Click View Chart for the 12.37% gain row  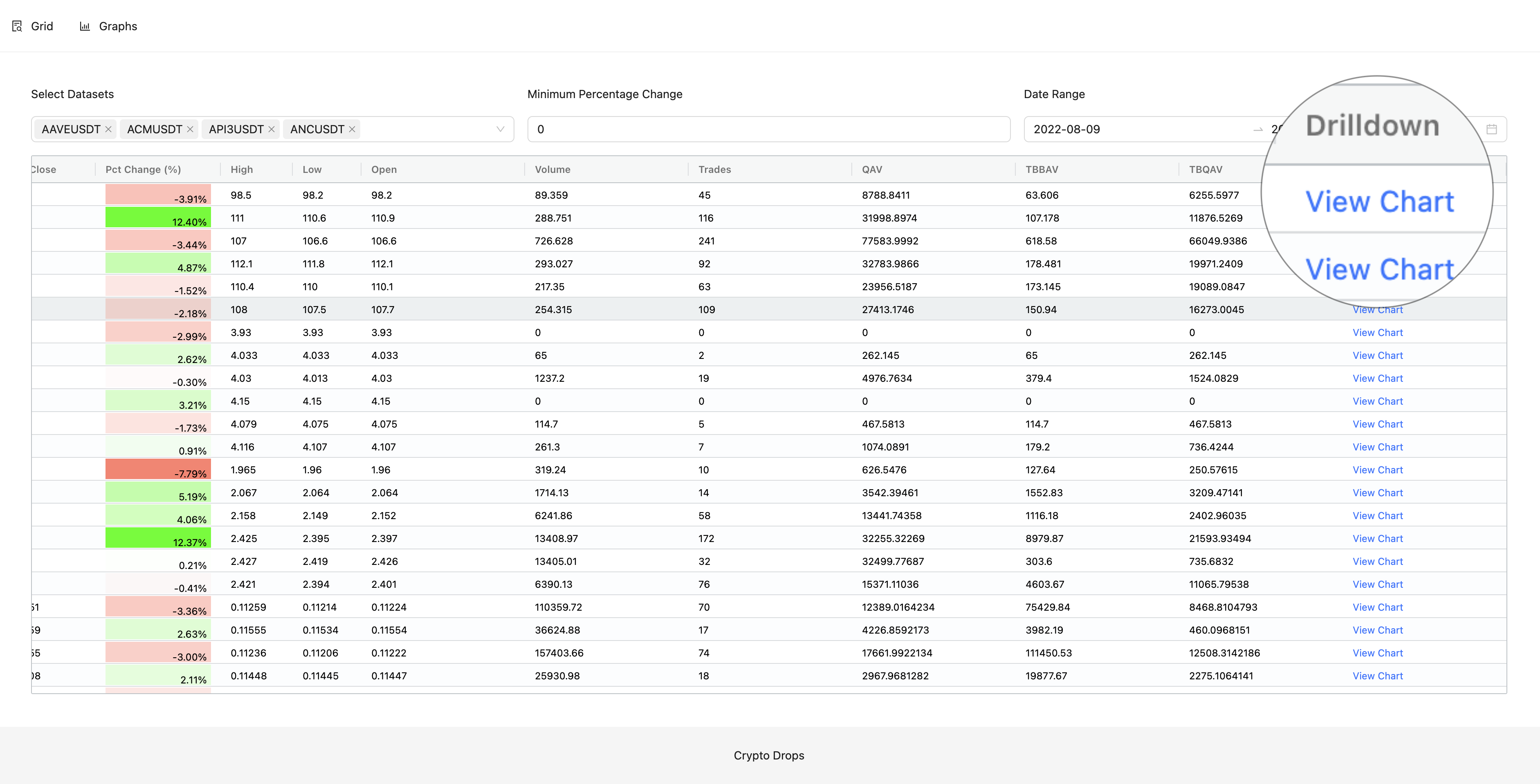pos(1377,538)
